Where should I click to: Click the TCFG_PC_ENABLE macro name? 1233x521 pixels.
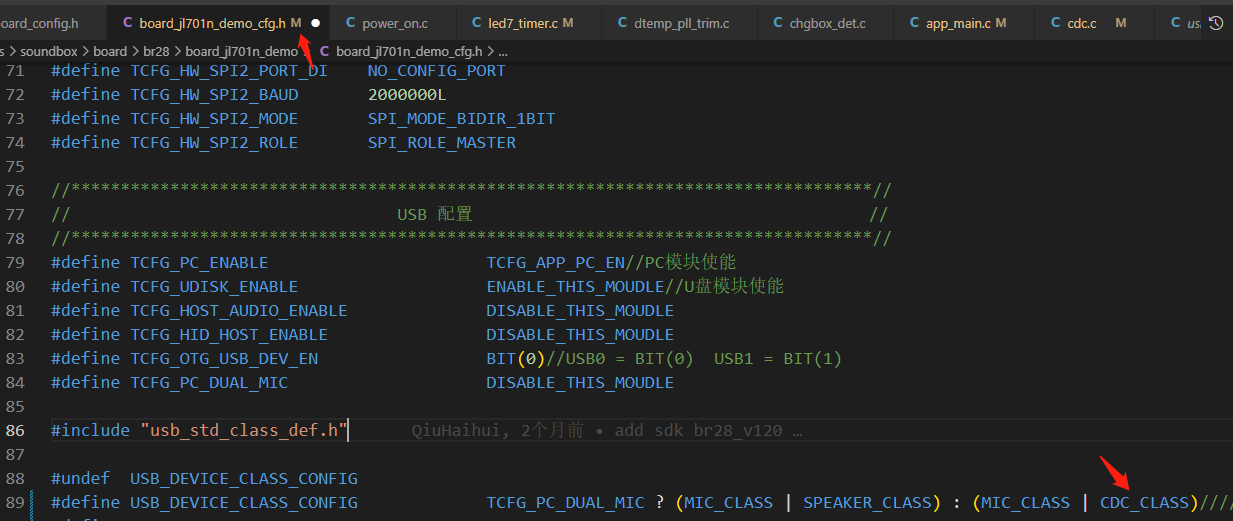(x=199, y=262)
